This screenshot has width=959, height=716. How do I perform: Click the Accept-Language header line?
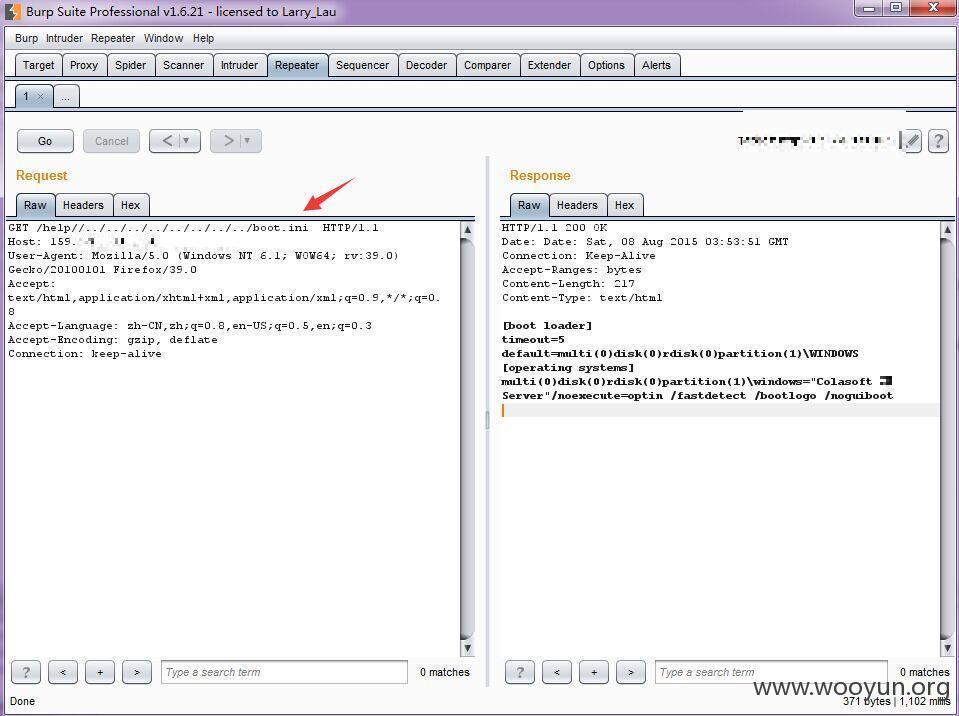click(190, 325)
